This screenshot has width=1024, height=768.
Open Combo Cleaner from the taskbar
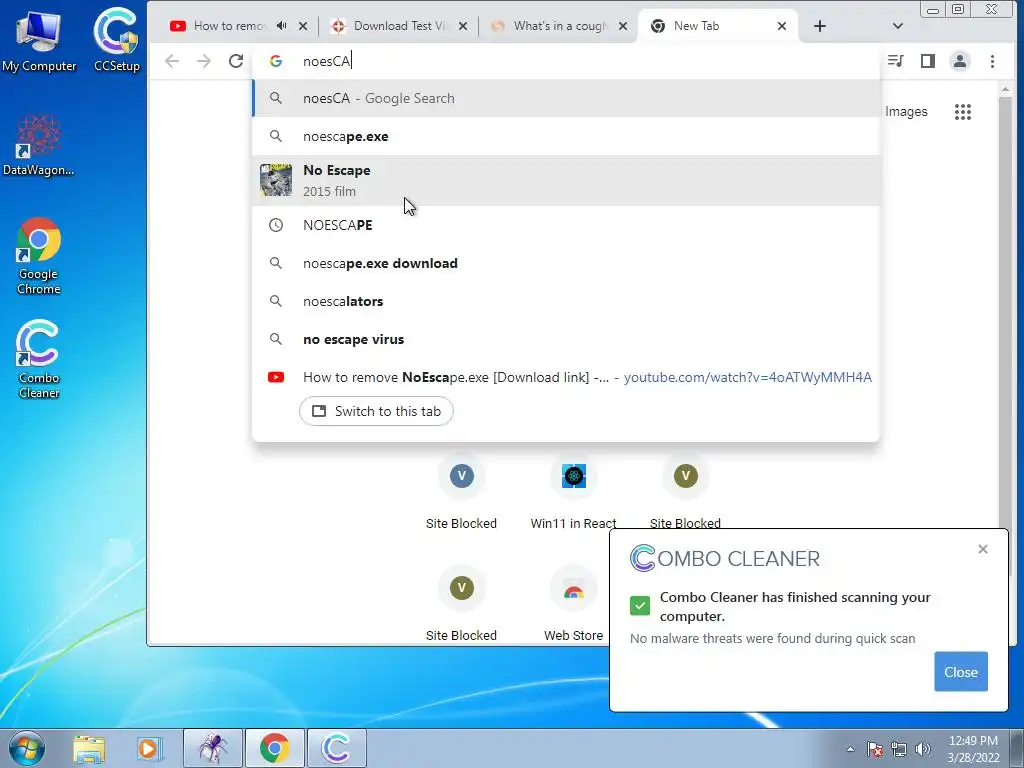point(336,748)
